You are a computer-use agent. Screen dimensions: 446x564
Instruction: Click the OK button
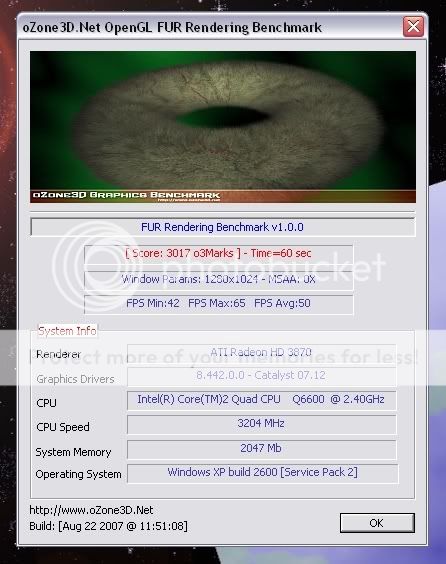pyautogui.click(x=377, y=523)
